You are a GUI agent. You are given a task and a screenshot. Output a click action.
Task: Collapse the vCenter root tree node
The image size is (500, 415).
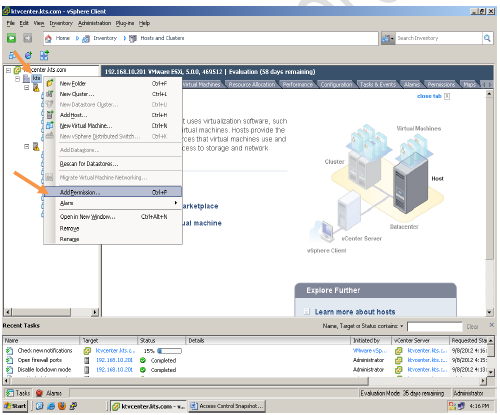8,70
